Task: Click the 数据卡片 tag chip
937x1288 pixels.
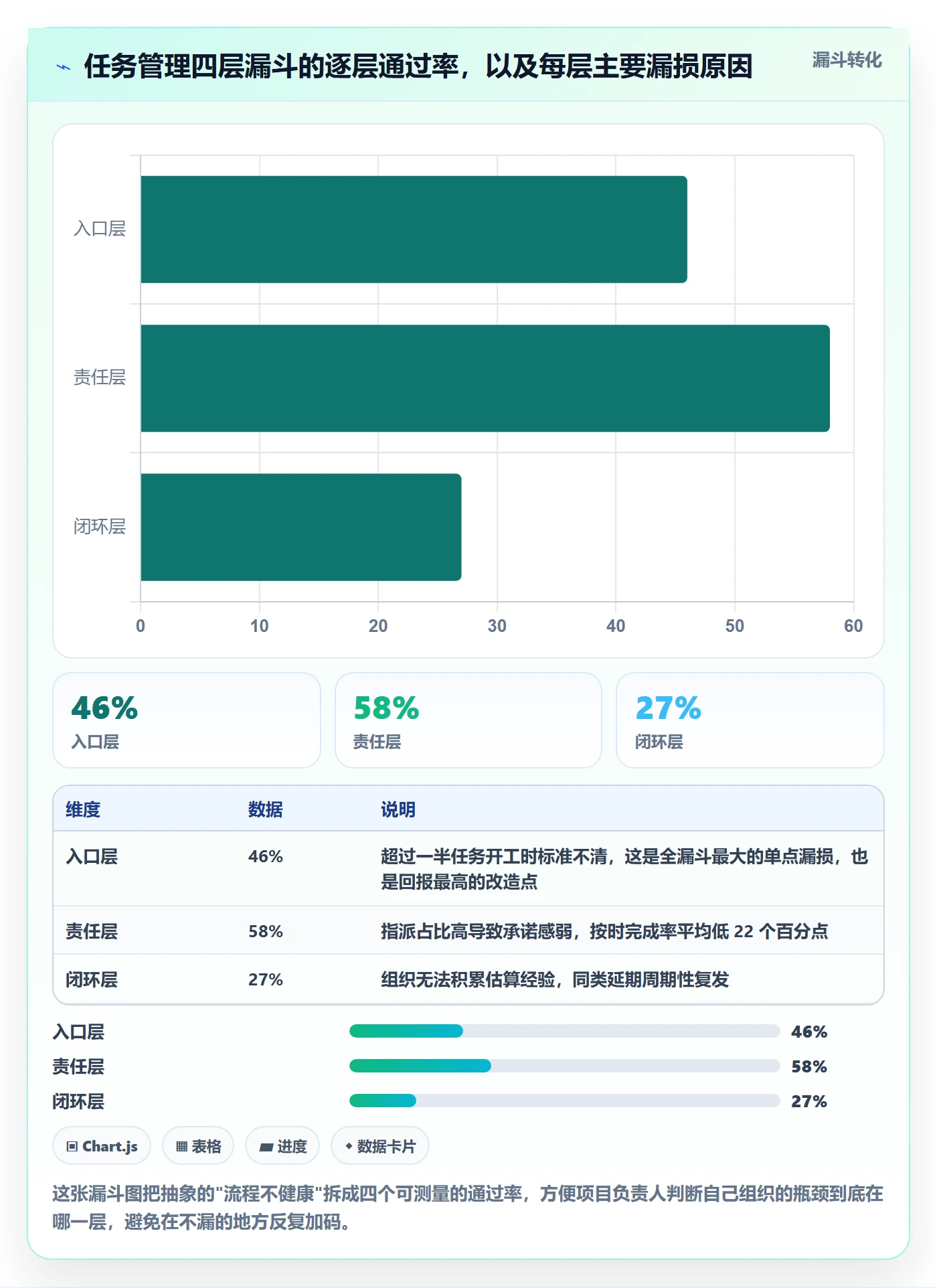Action: pos(380,1146)
